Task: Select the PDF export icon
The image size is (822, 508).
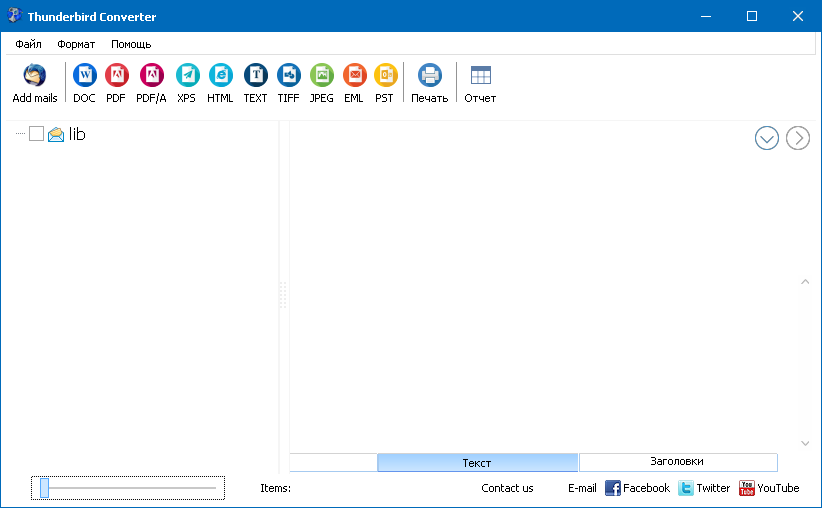Action: [x=116, y=75]
